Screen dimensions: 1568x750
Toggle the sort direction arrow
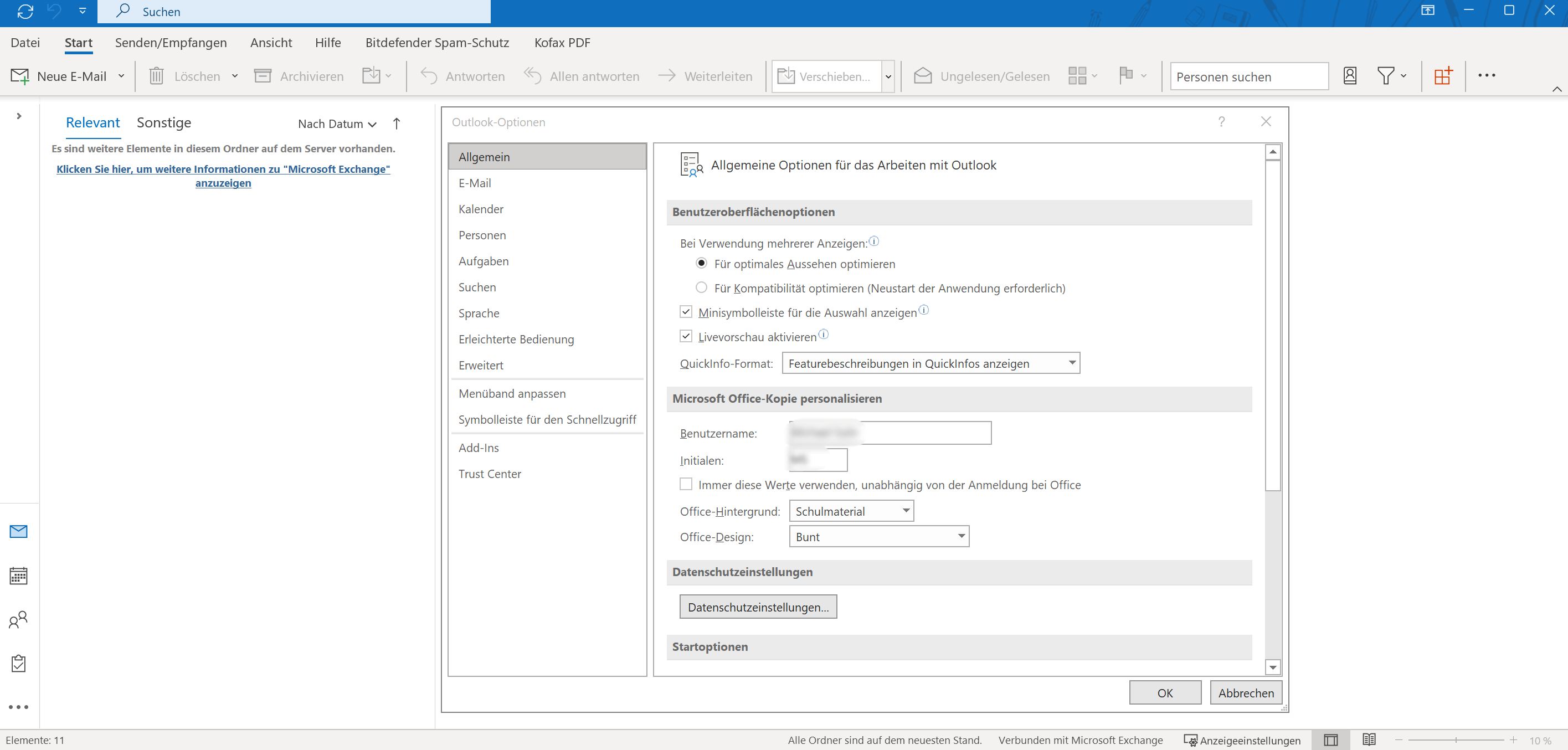[396, 124]
